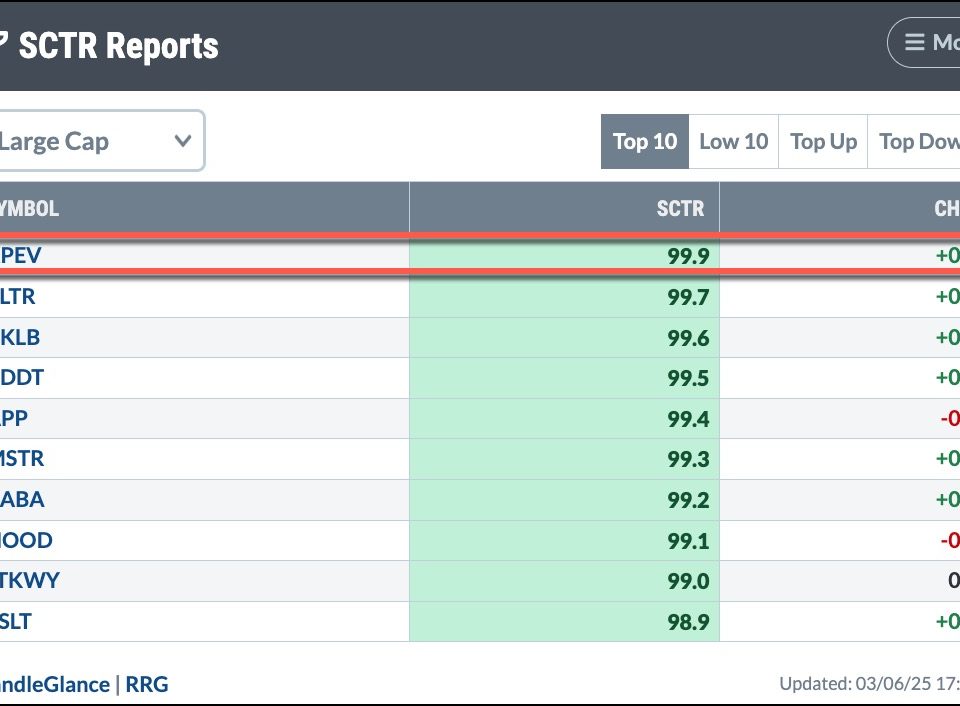The image size is (960, 706).
Task: Click the symbol with SCTR 98.9
Action: point(16,621)
